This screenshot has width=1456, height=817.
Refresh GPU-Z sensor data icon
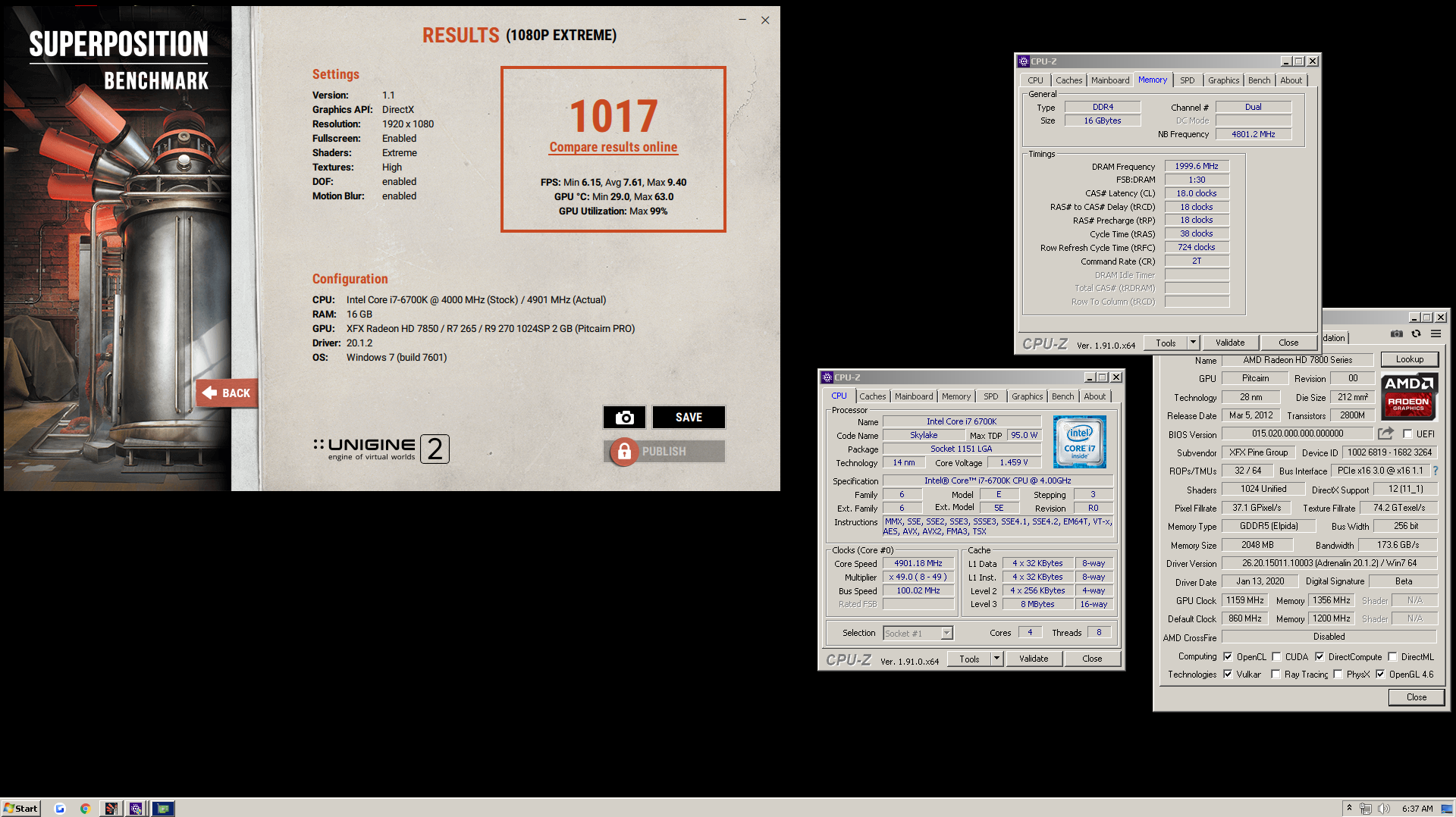[x=1416, y=333]
